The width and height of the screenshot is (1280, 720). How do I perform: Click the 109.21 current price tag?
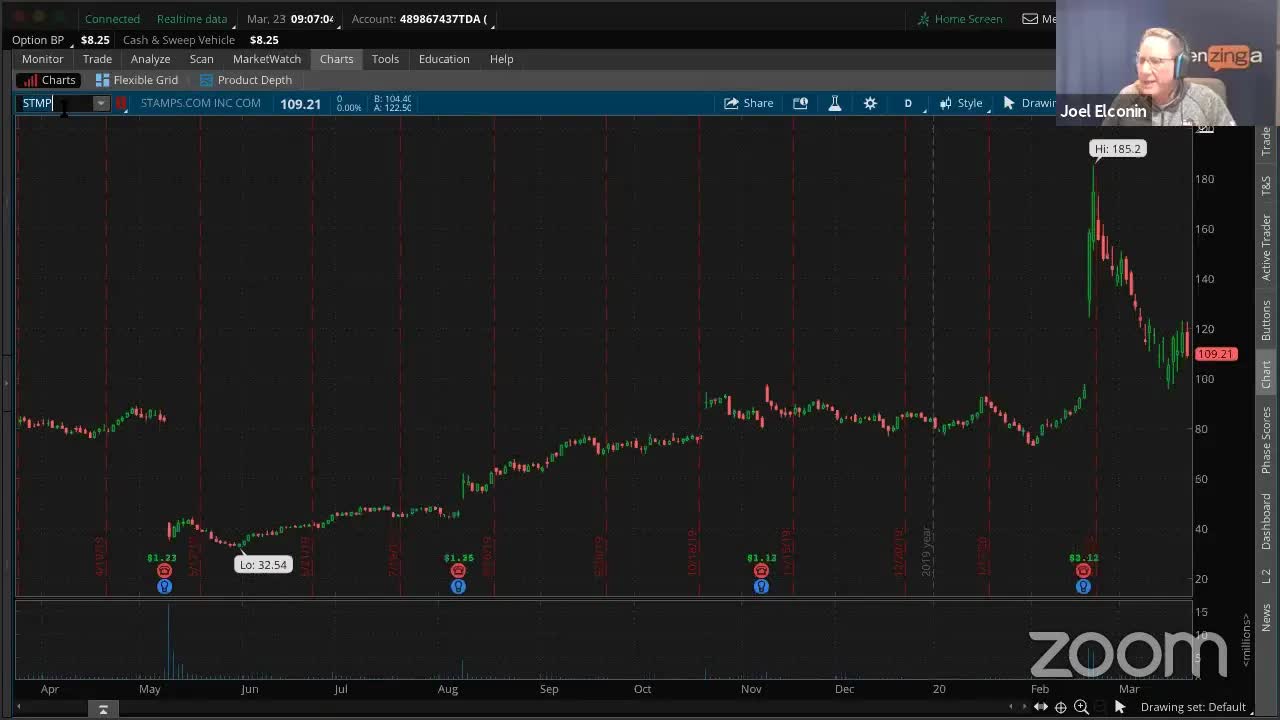tap(1216, 354)
